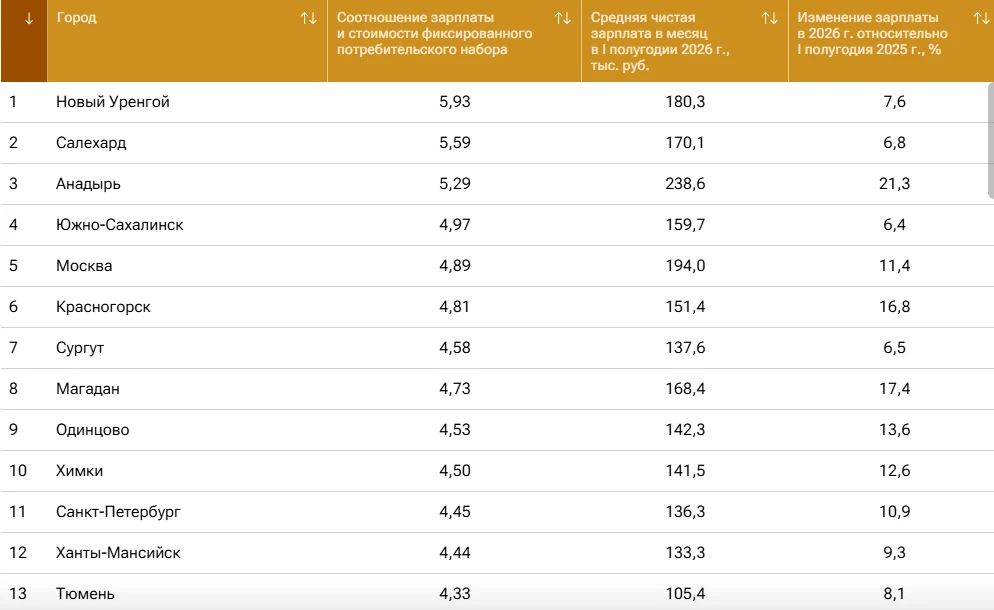The width and height of the screenshot is (994, 610).
Task: Sort by Соотношение зарплаты column arrows icon
Action: [562, 18]
